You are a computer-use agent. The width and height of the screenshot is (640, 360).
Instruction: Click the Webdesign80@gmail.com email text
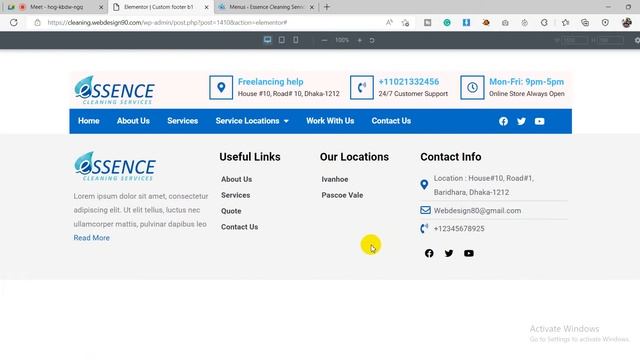(x=477, y=211)
